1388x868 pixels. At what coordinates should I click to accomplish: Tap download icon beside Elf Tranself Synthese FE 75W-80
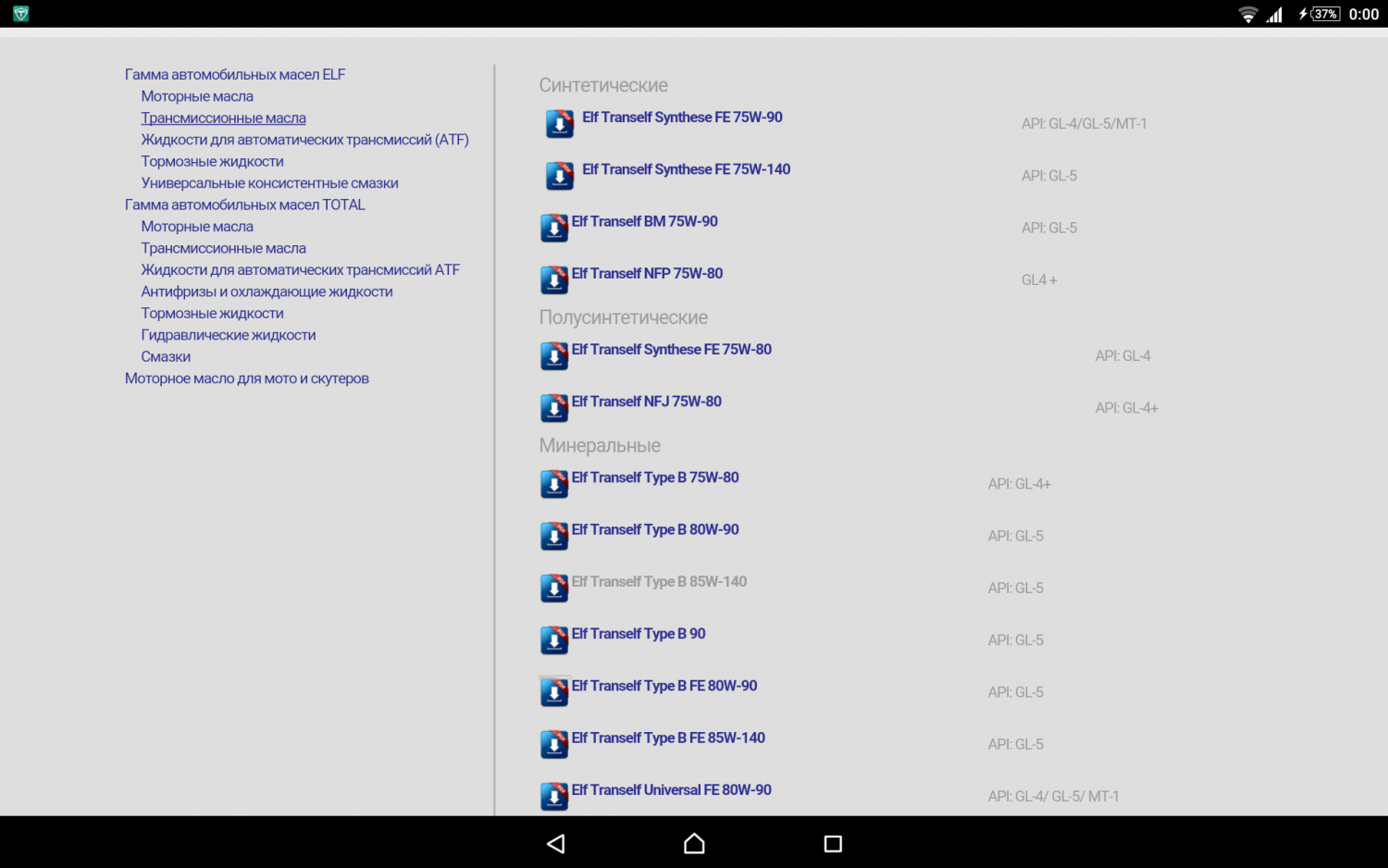pos(554,355)
